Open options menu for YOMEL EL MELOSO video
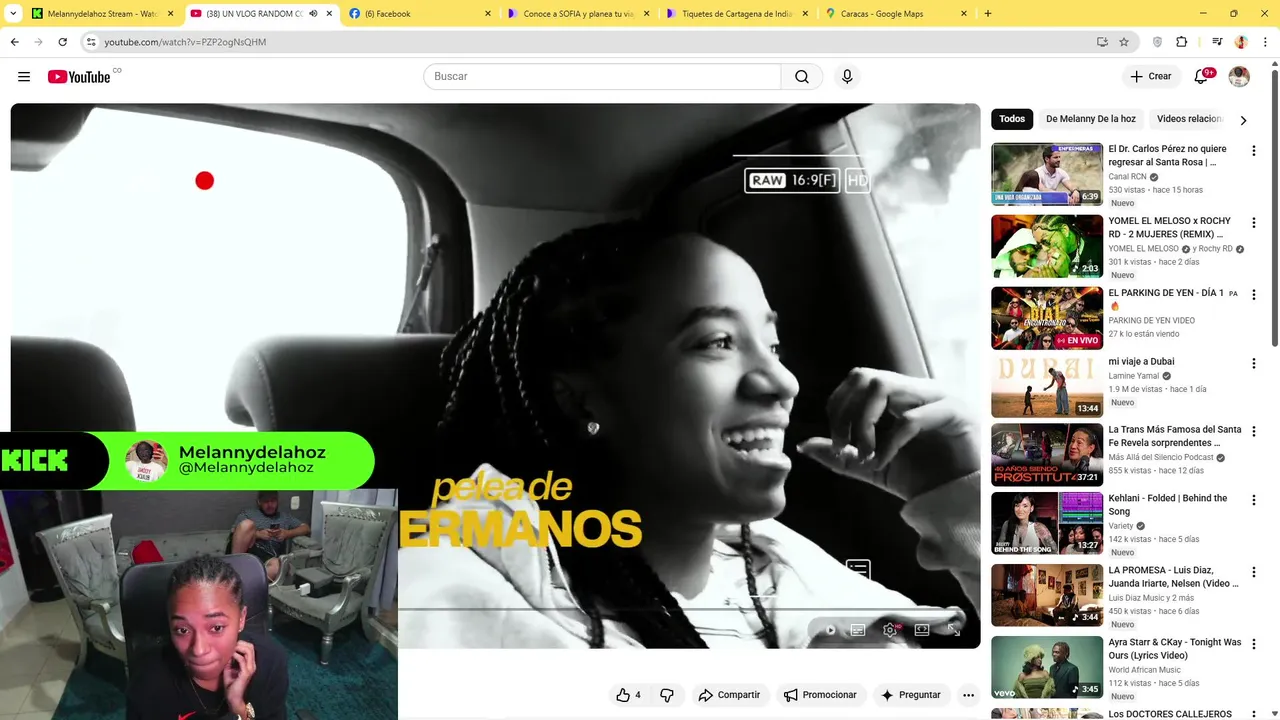This screenshot has width=1280, height=720. 1253,223
